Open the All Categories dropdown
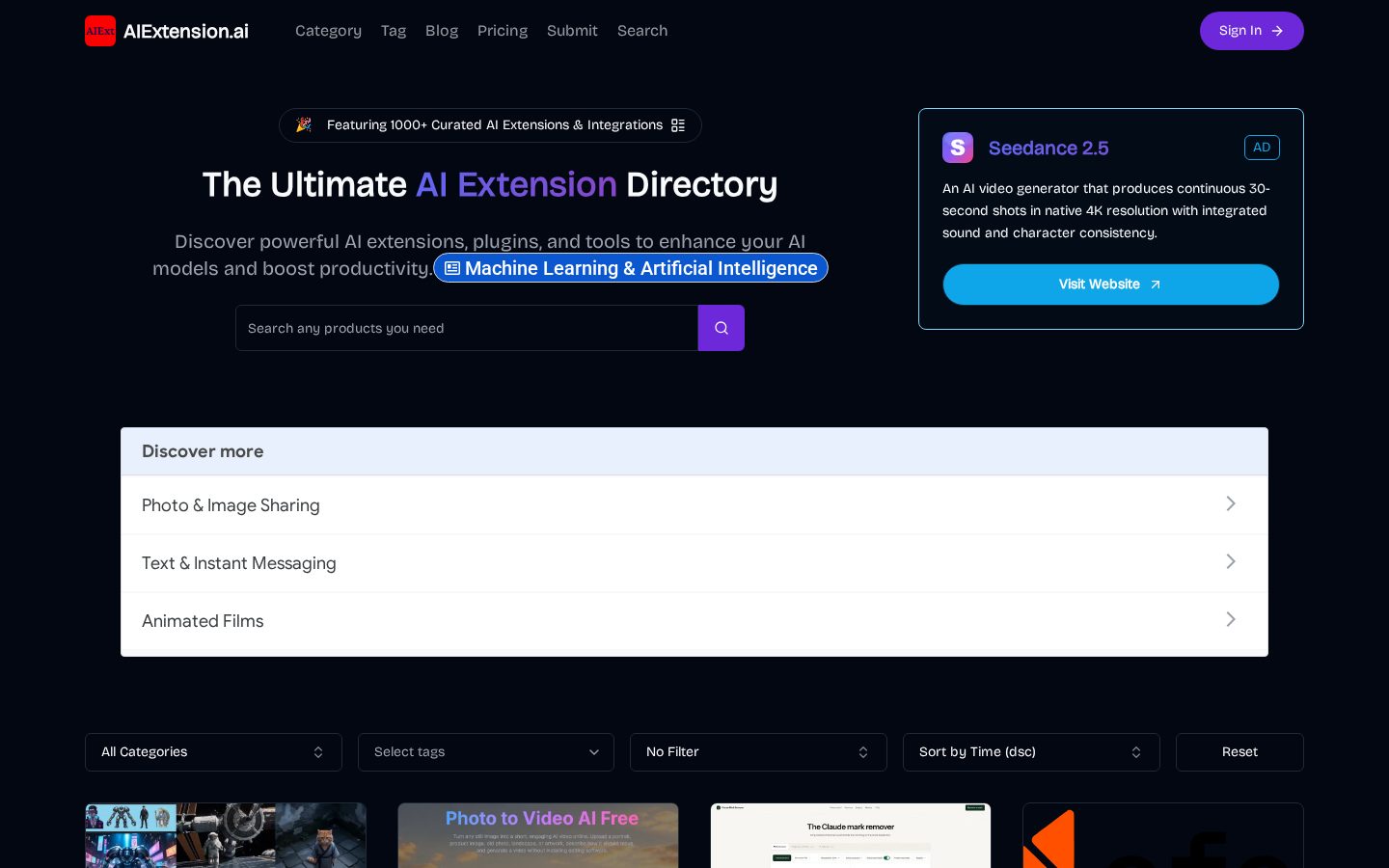This screenshot has height=868, width=1389. coord(213,752)
